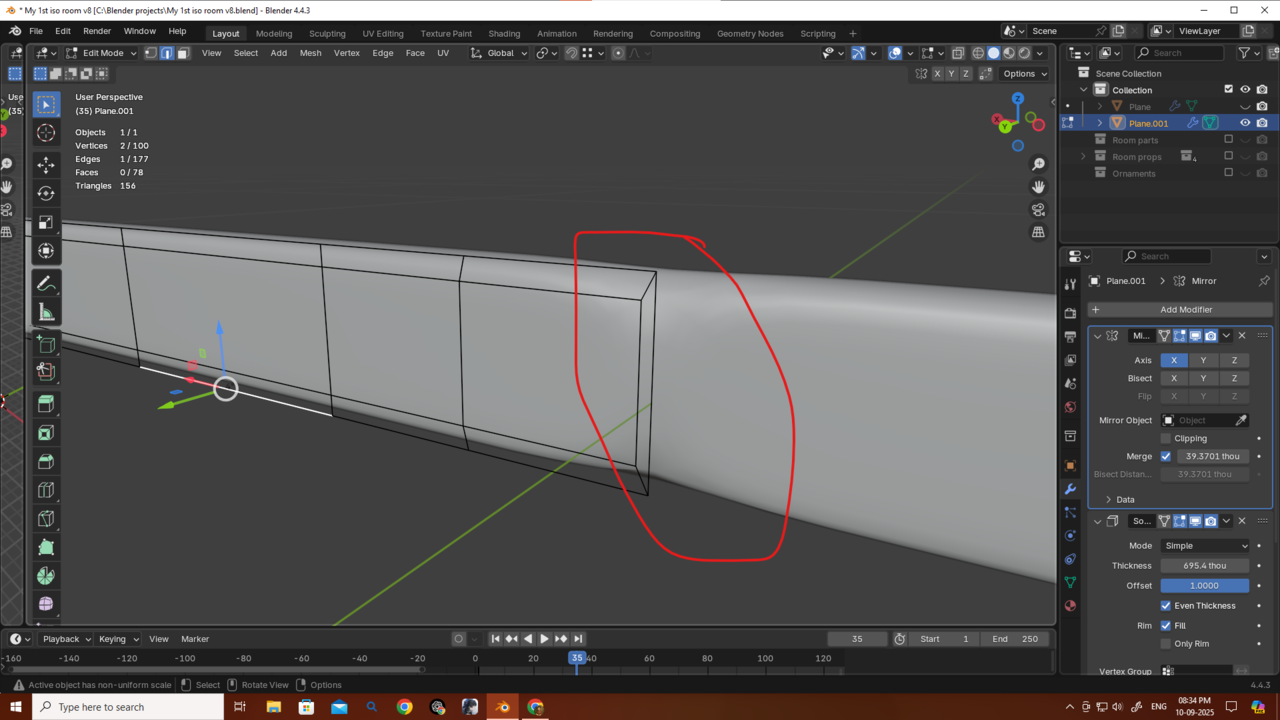This screenshot has width=1280, height=720.
Task: Open Windows taskbar search box
Action: pos(128,707)
